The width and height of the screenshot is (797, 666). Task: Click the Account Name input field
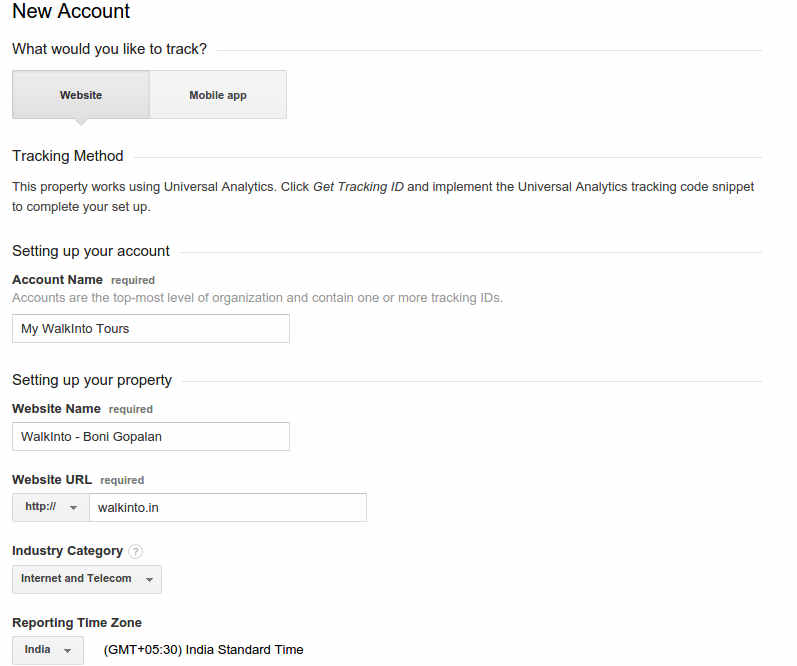151,328
